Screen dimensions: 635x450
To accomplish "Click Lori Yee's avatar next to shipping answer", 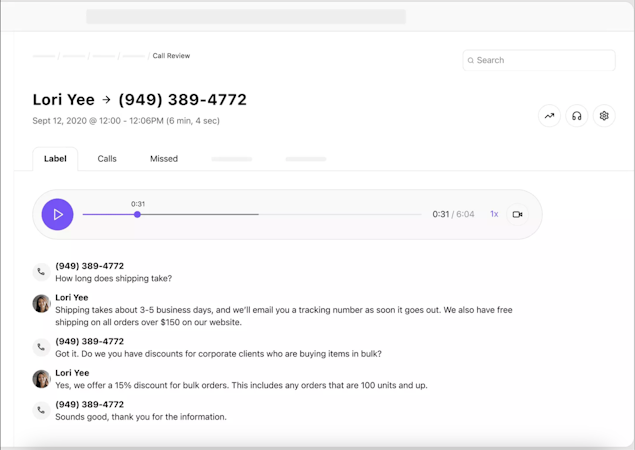I will 41,303.
